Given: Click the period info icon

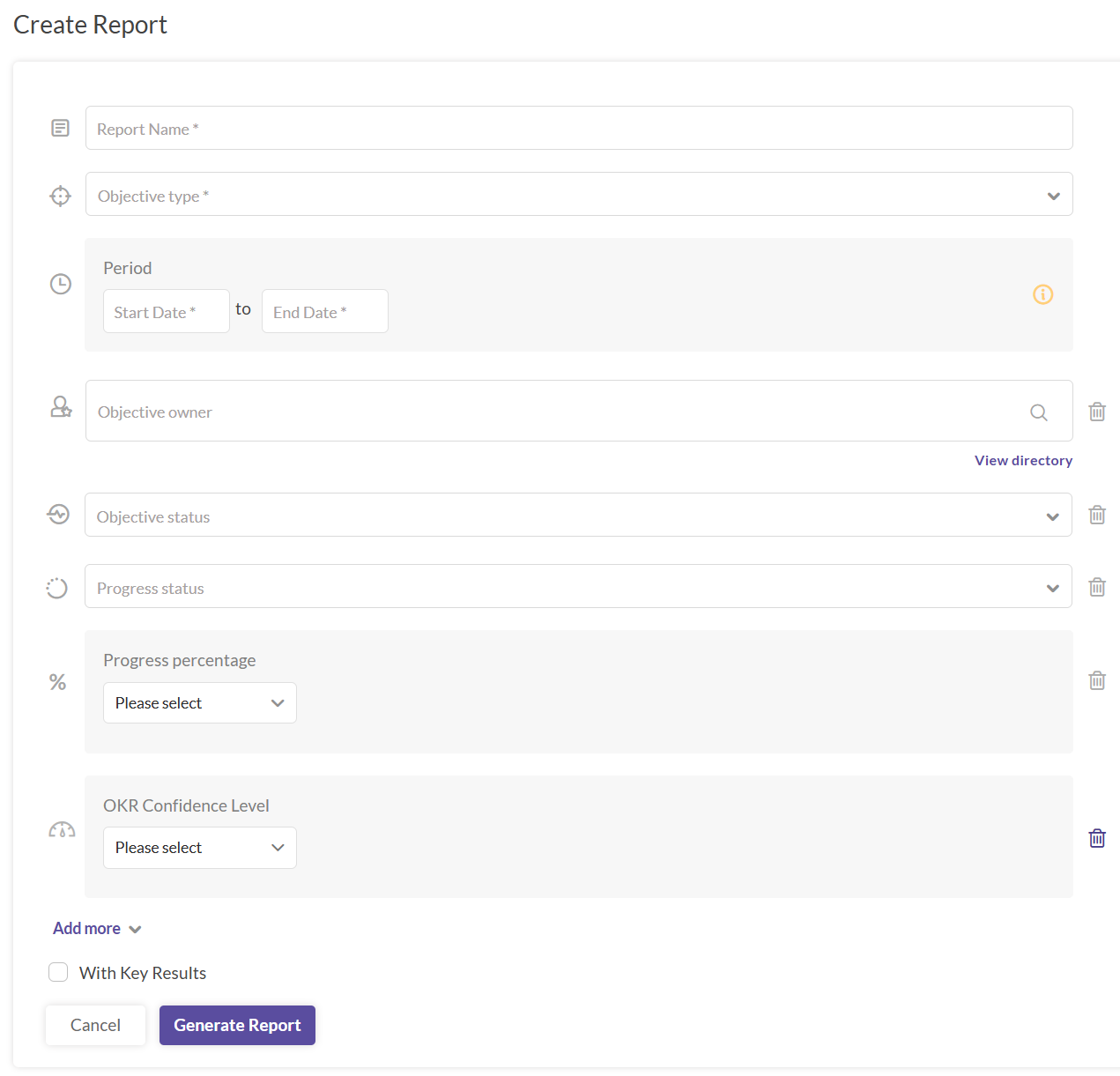Looking at the screenshot, I should tap(1042, 294).
